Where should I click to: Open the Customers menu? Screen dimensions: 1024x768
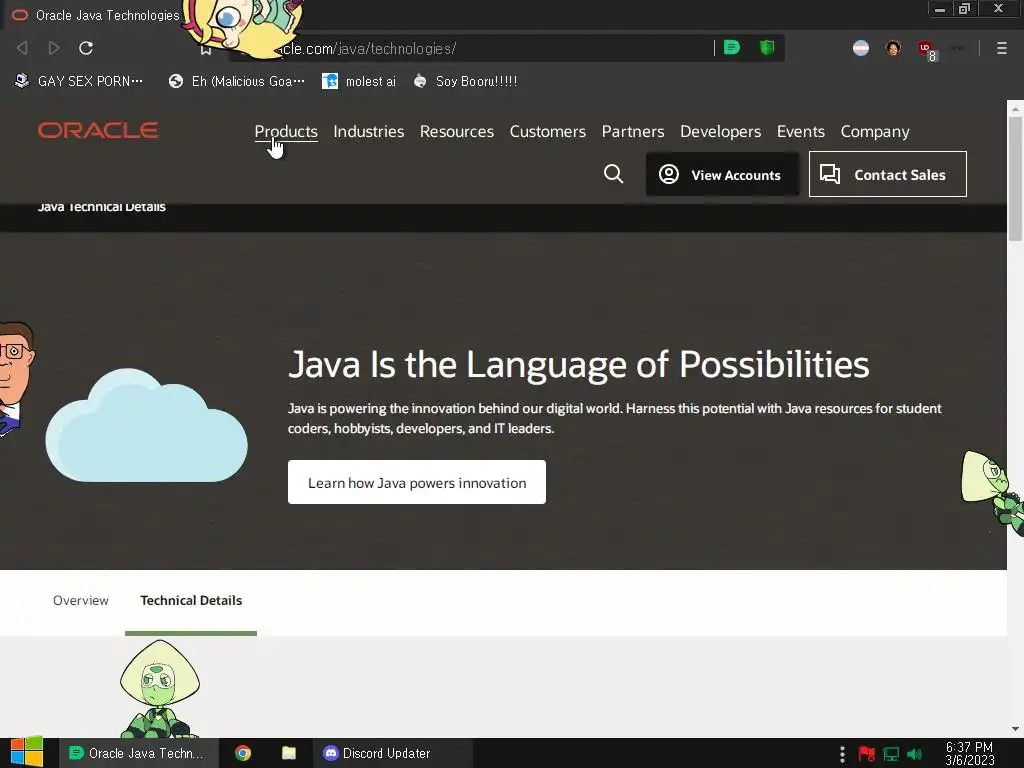548,131
